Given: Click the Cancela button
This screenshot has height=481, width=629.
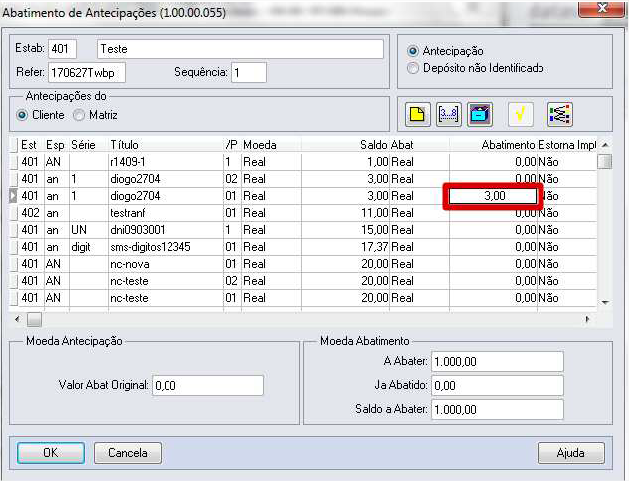Looking at the screenshot, I should (128, 453).
